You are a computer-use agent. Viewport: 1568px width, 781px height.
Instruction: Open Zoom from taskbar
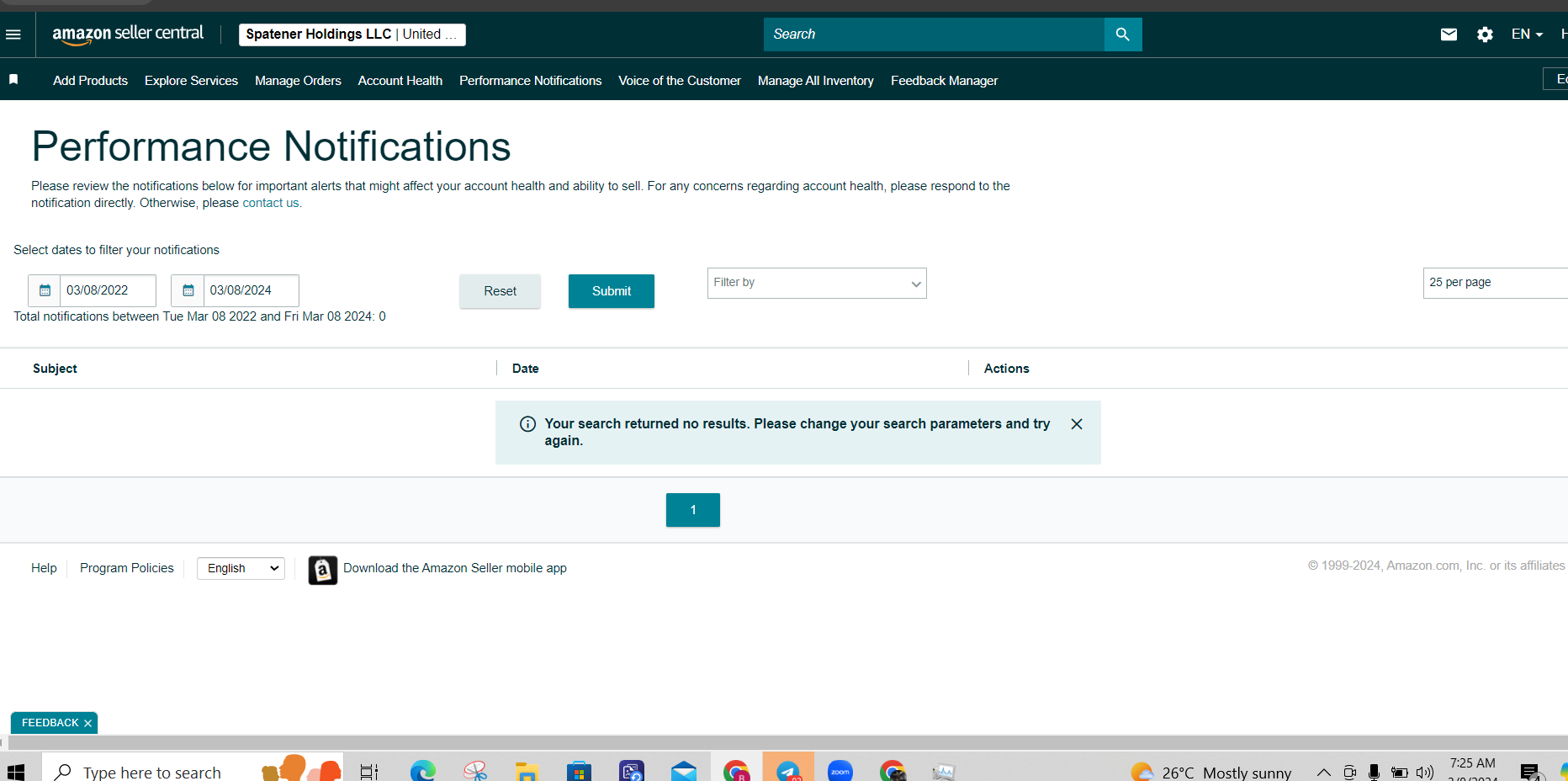tap(840, 771)
